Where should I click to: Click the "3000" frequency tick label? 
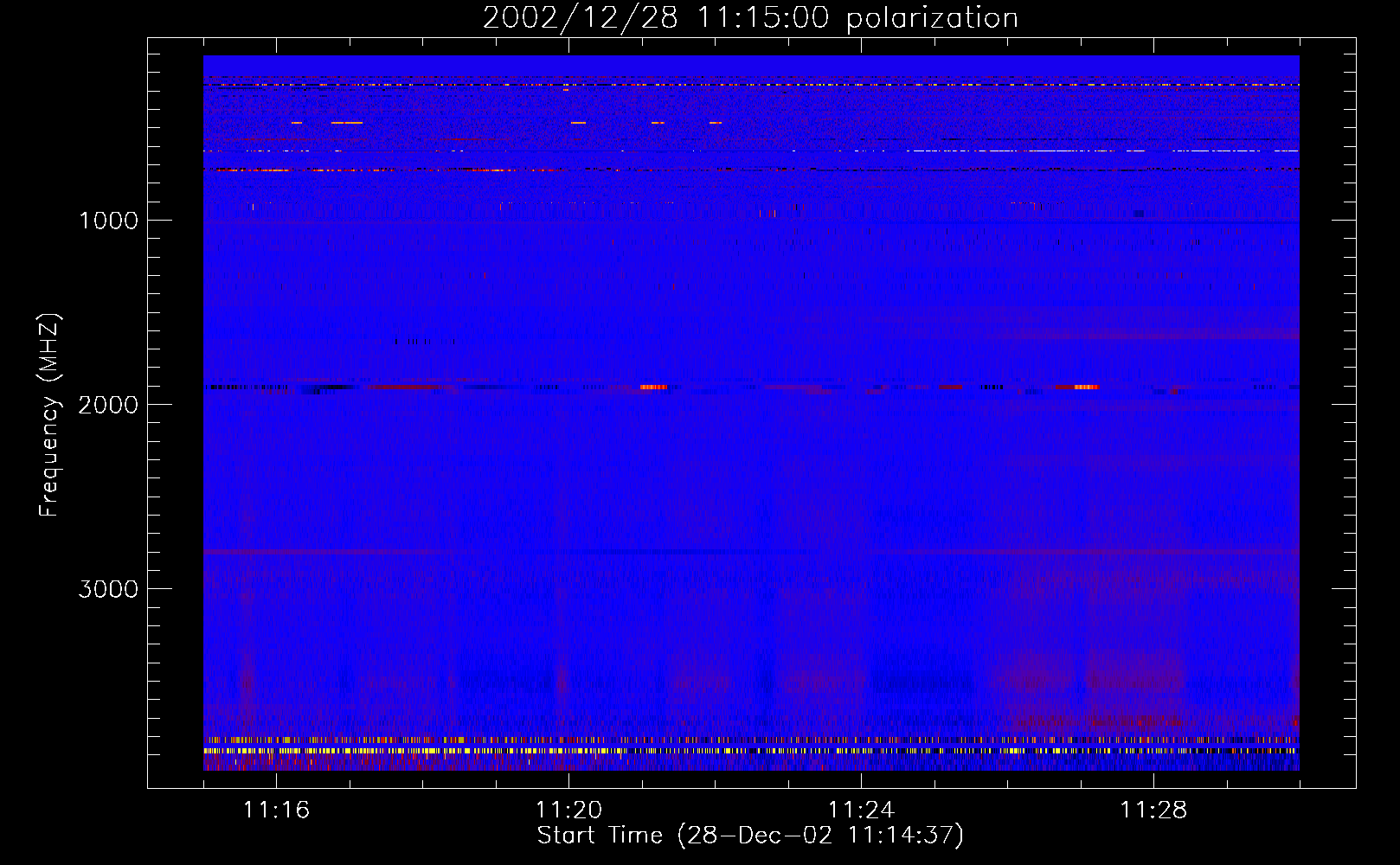108,589
